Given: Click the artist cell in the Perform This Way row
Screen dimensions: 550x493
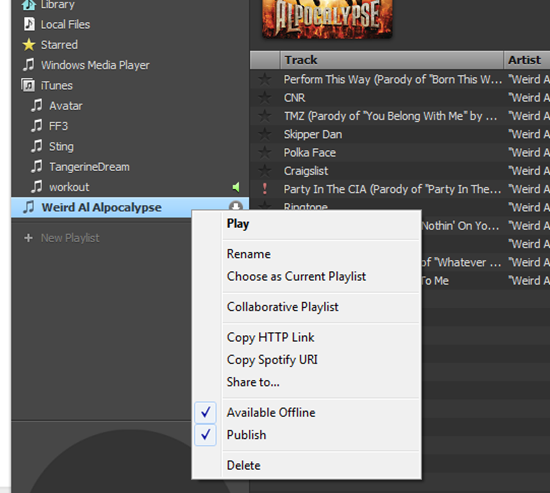Looking at the screenshot, I should pos(529,79).
